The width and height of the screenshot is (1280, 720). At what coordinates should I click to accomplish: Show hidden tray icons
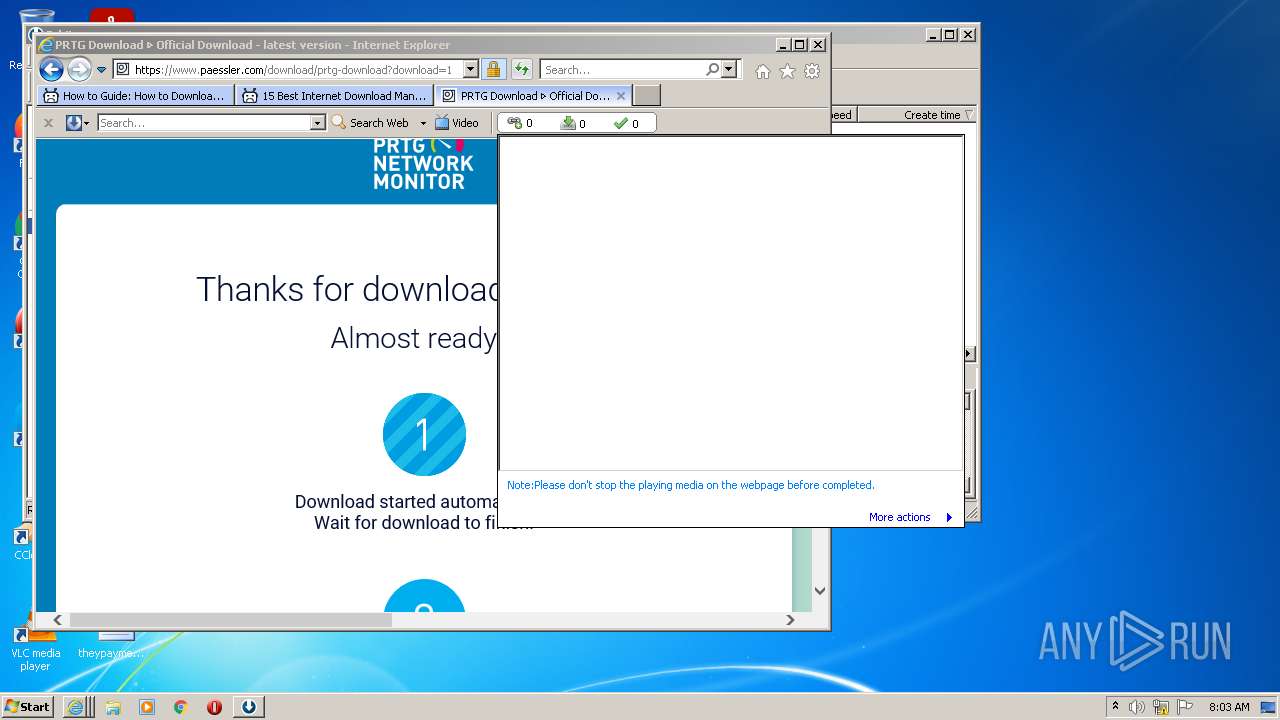(x=1115, y=706)
